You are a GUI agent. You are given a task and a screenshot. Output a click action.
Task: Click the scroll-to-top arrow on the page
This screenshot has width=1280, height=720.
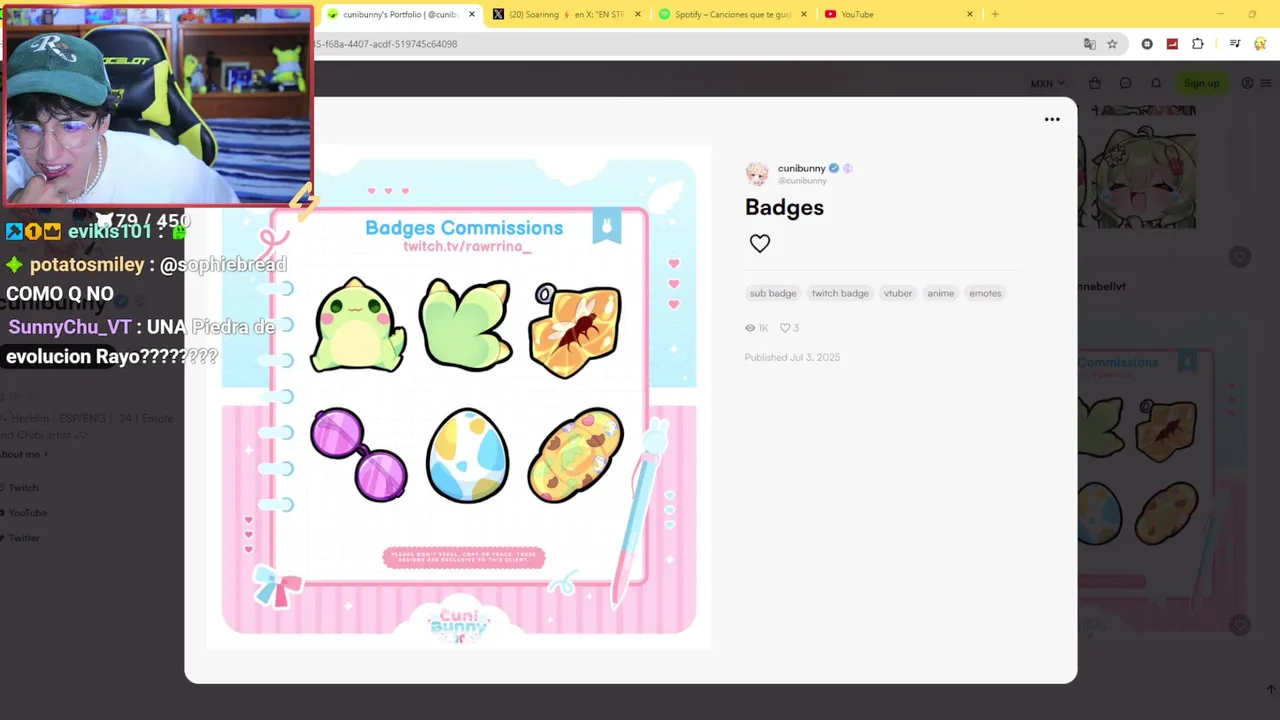point(1270,689)
